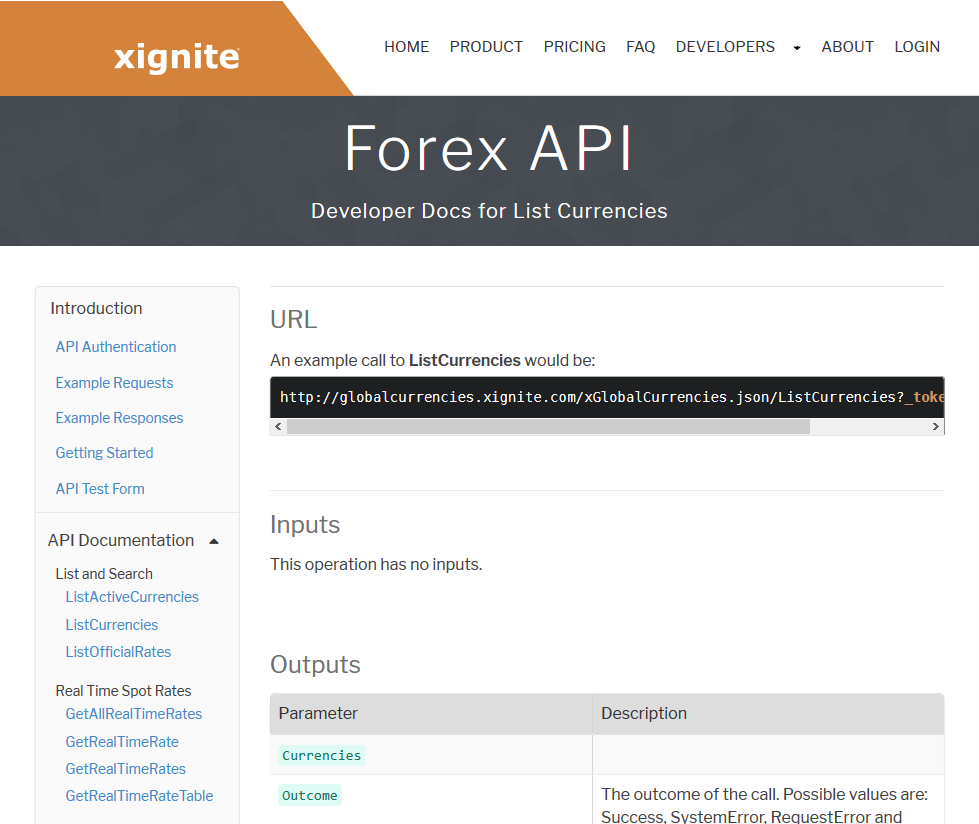979x824 pixels.
Task: Visit the ABOUT page
Action: click(x=847, y=47)
